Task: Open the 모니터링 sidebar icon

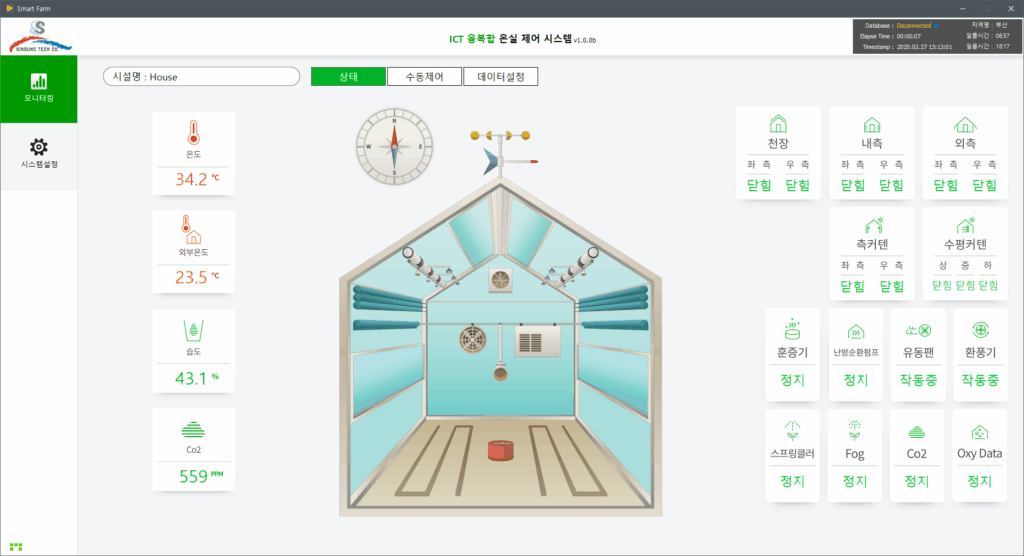Action: 39,82
